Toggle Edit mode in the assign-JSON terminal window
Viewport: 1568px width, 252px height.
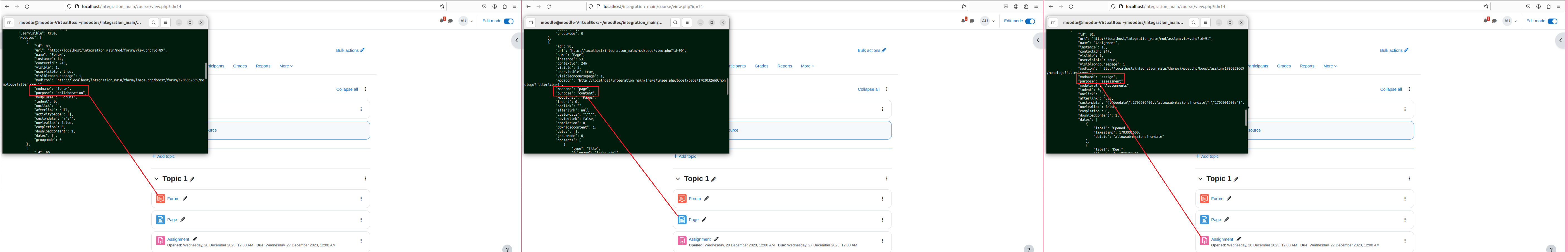click(1552, 21)
